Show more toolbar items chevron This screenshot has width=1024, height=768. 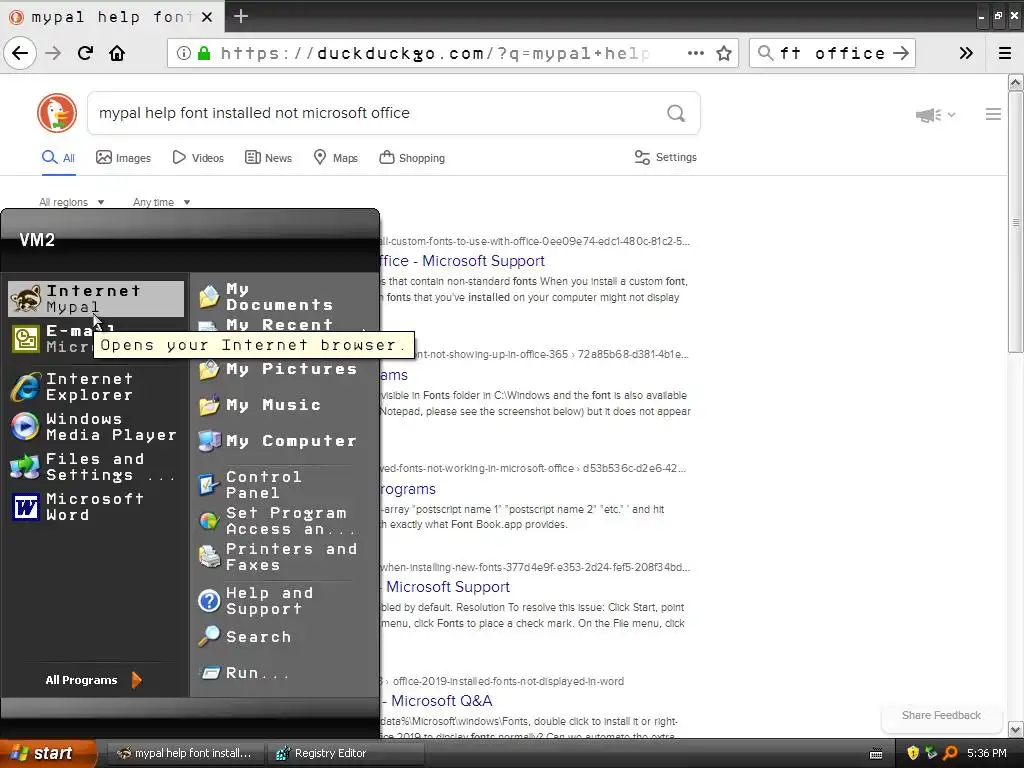click(x=966, y=53)
